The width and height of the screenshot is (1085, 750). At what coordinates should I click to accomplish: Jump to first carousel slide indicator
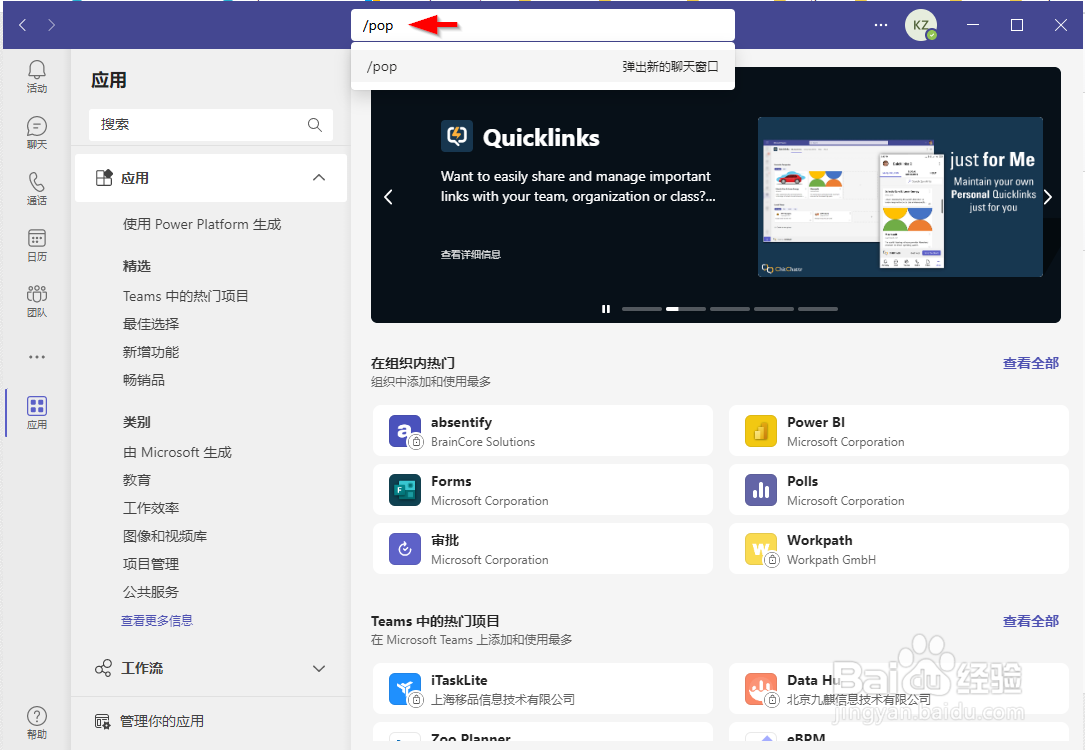pos(642,309)
